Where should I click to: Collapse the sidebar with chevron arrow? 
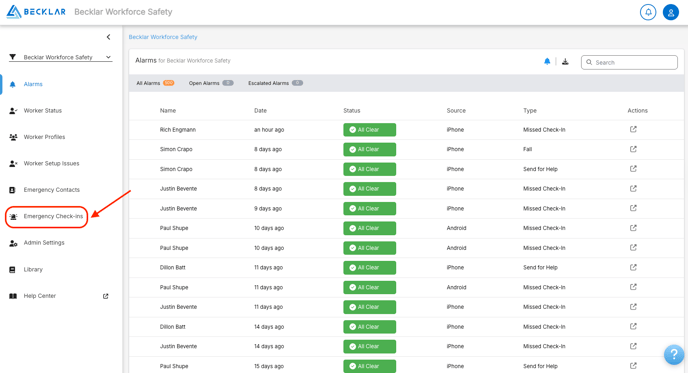pyautogui.click(x=108, y=37)
